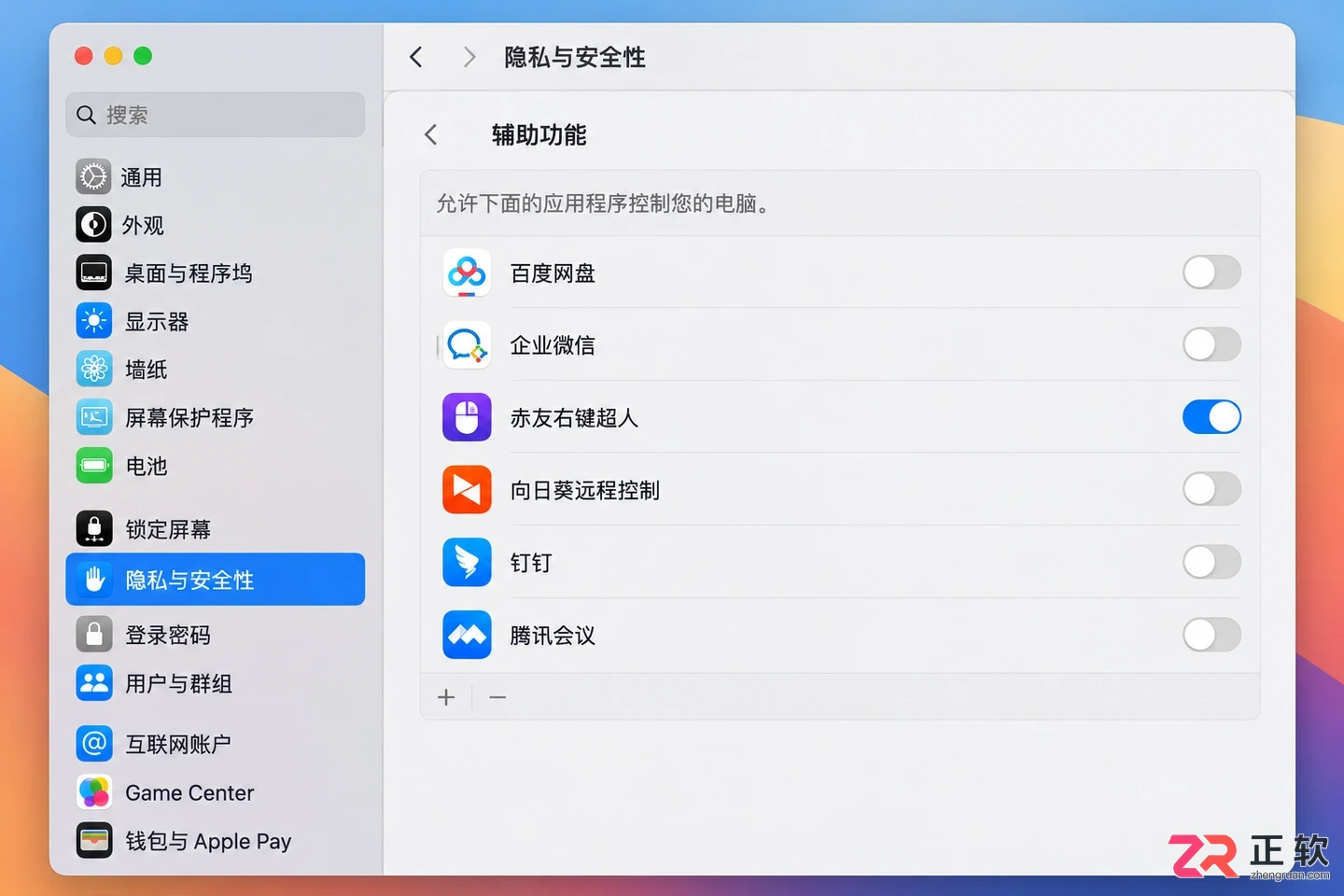Enable the 向日葵远程控制 toggle
1344x896 pixels.
(x=1211, y=489)
